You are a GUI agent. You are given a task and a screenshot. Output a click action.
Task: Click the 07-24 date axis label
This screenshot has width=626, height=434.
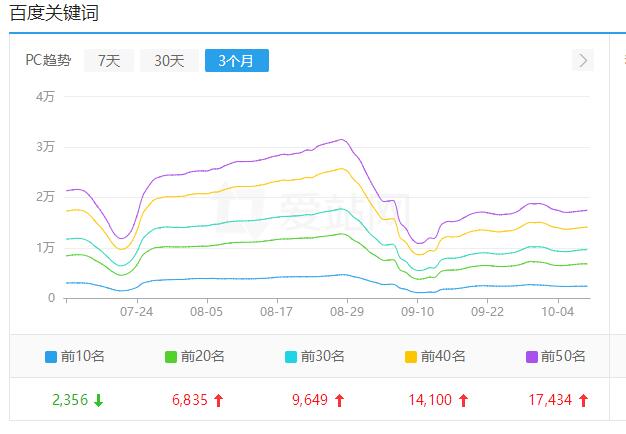137,312
